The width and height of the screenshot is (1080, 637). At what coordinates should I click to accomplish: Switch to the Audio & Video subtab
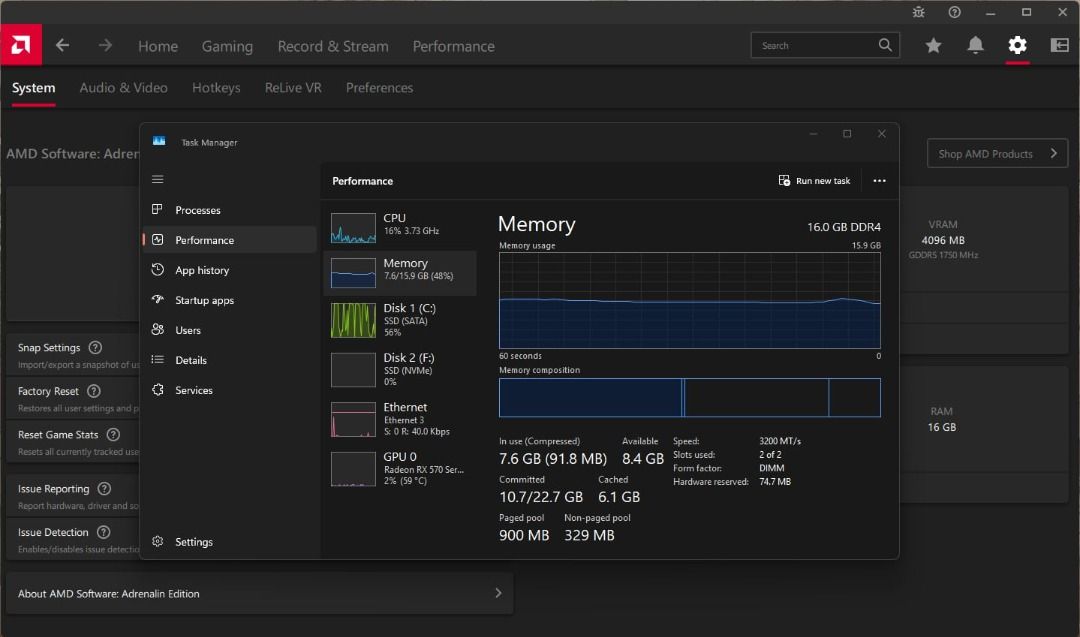click(123, 88)
